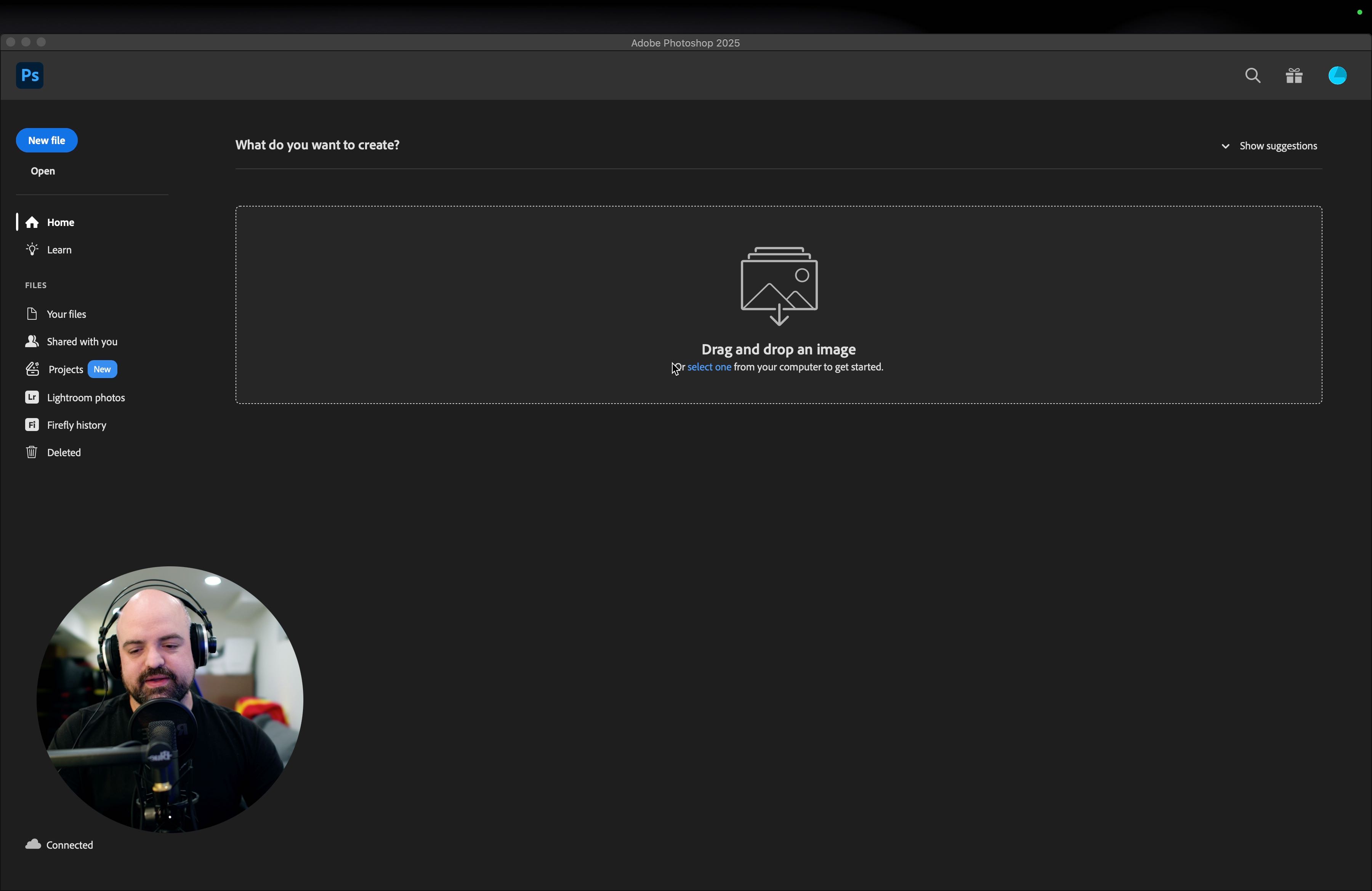Open Your files in sidebar
1372x891 pixels.
point(66,314)
